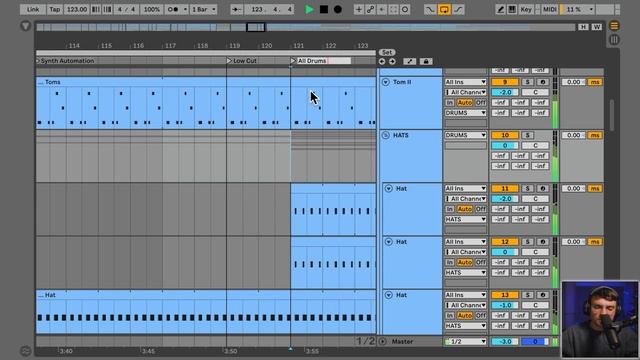Arm the Tom II track for recording
Screen dimensions: 640x360
click(x=543, y=82)
